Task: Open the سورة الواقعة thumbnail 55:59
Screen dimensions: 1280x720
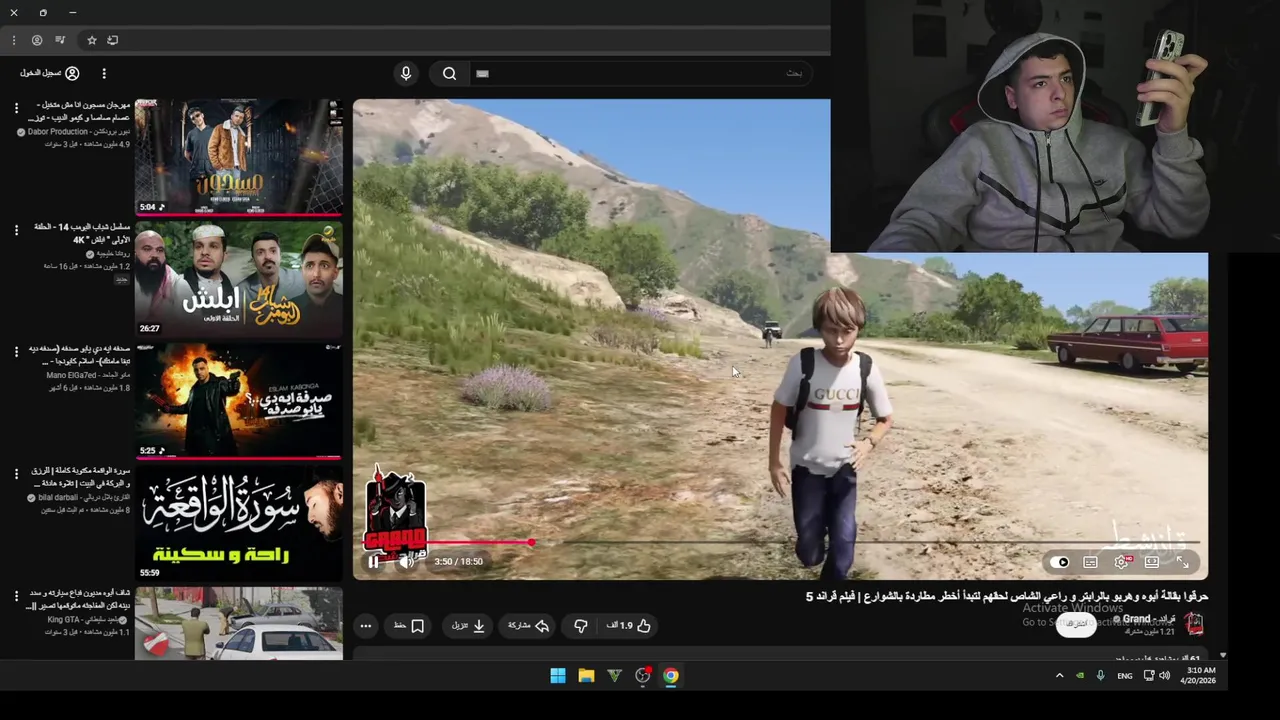Action: [239, 522]
